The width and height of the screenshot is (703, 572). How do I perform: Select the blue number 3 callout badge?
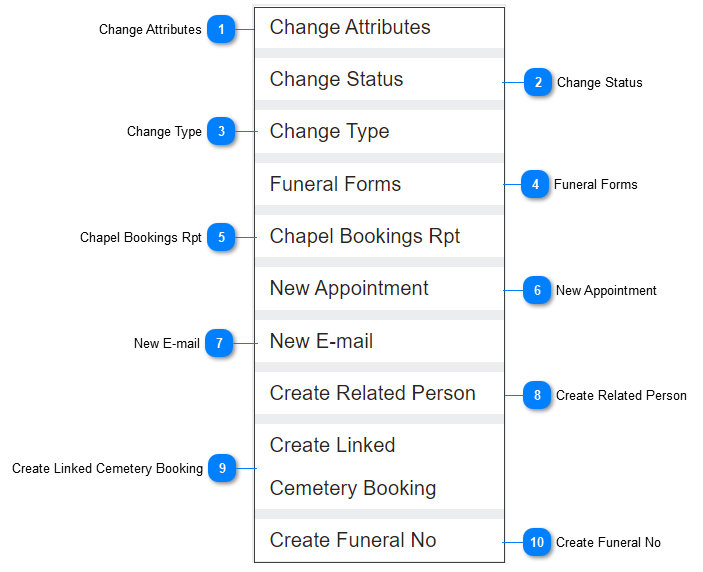tap(221, 131)
